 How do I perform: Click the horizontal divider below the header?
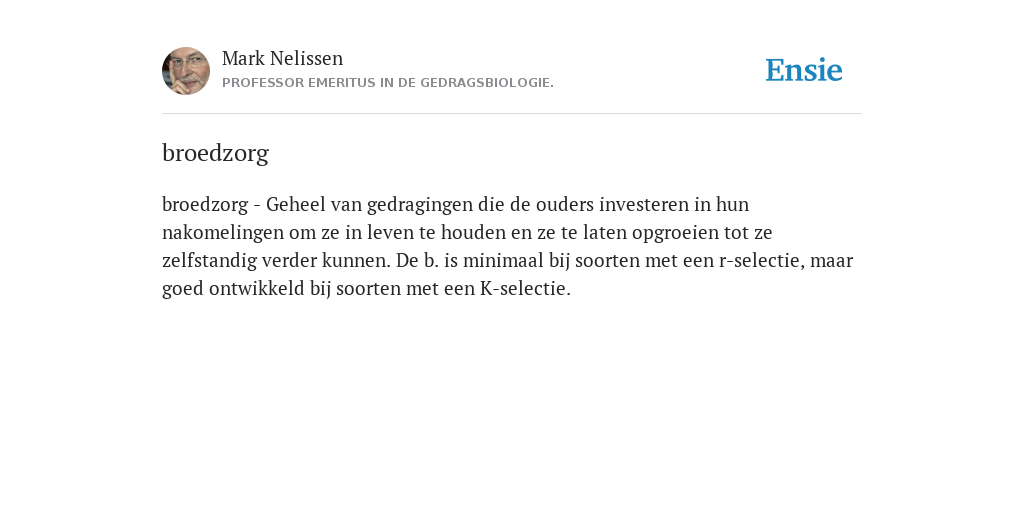pyautogui.click(x=512, y=114)
